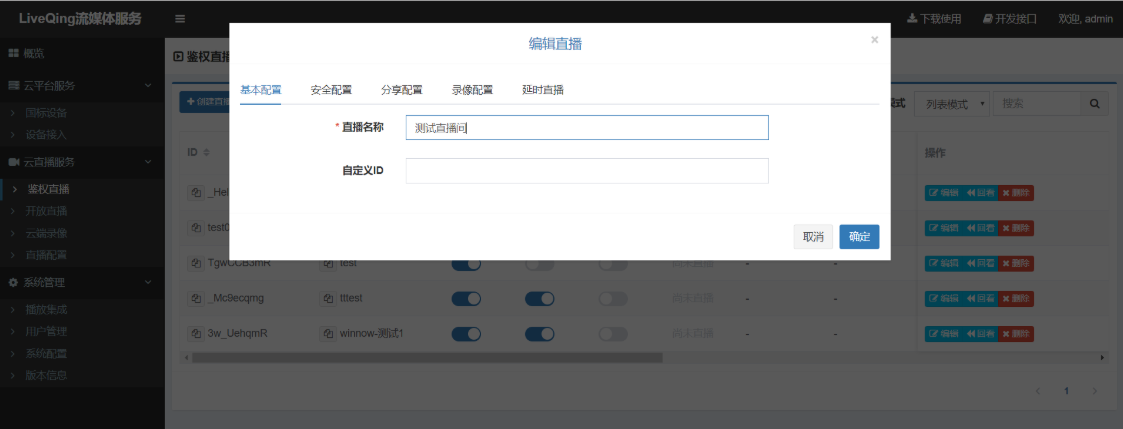Viewport: 1123px width, 429px height.
Task: Copy ID icon for test0 row
Action: [196, 228]
